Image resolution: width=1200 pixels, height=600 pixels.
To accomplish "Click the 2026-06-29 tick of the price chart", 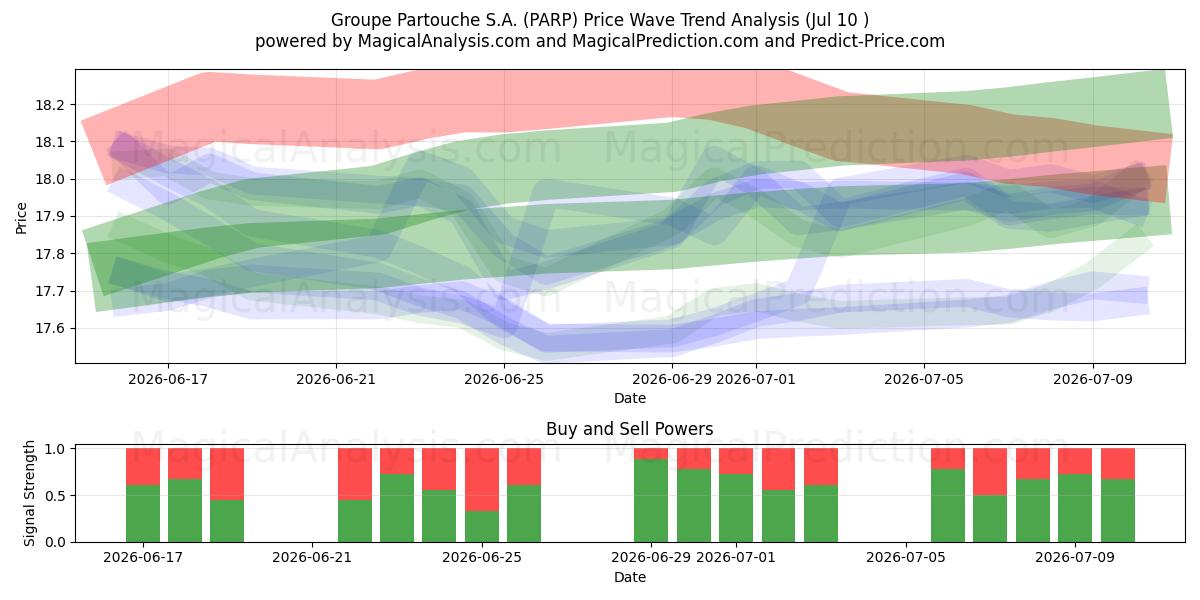I will (x=672, y=379).
